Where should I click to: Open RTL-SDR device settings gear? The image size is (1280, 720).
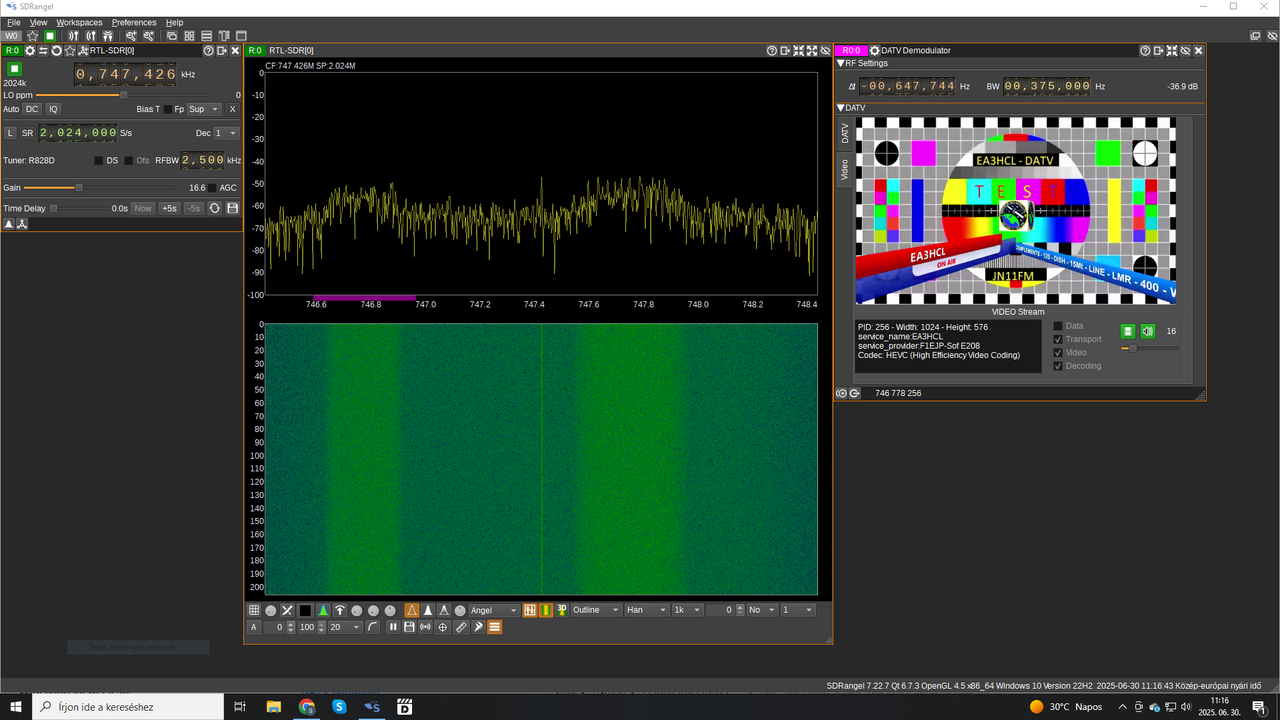(30, 51)
